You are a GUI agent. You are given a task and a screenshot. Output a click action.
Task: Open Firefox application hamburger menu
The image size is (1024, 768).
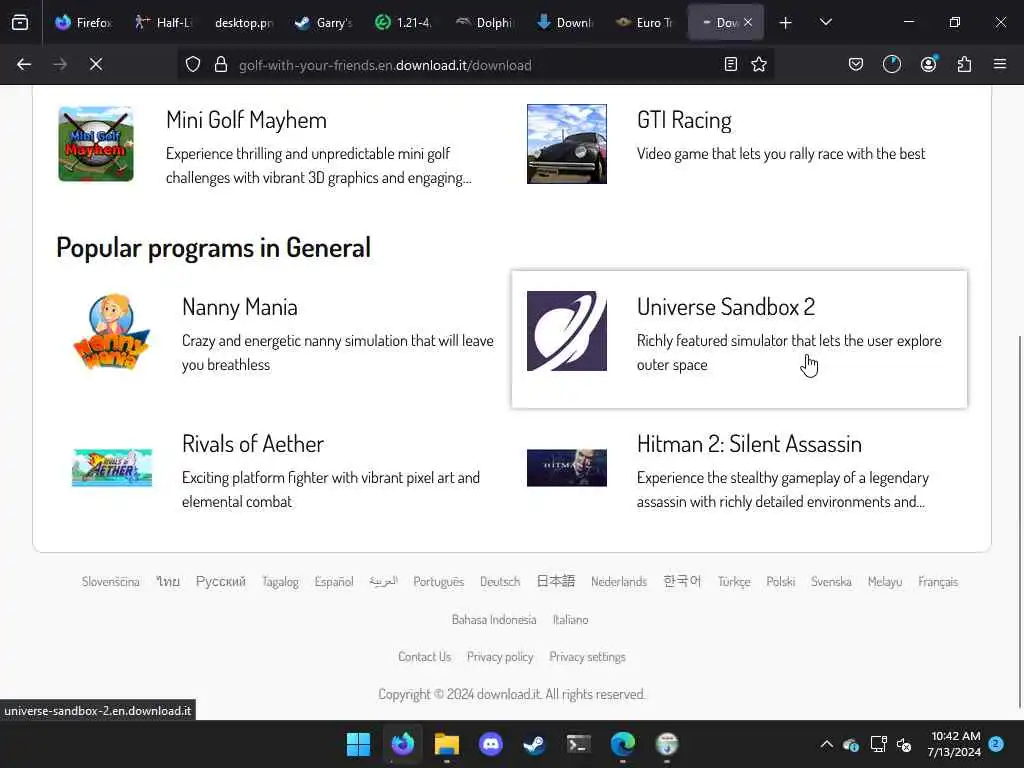click(x=999, y=64)
